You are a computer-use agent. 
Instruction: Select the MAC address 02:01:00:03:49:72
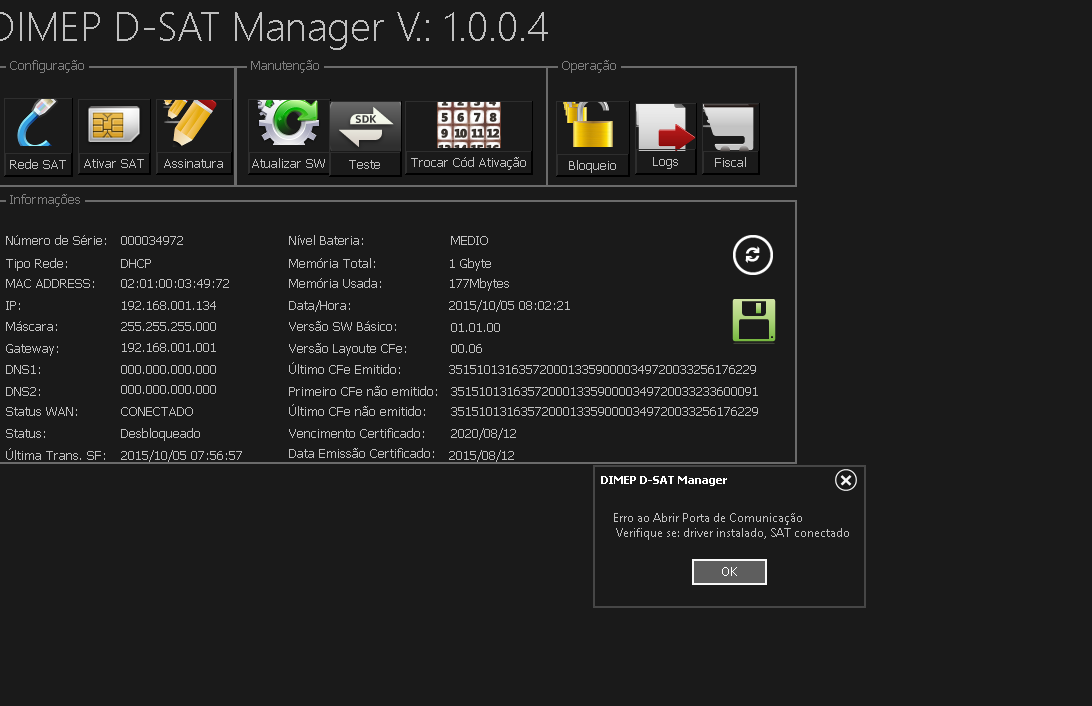175,284
